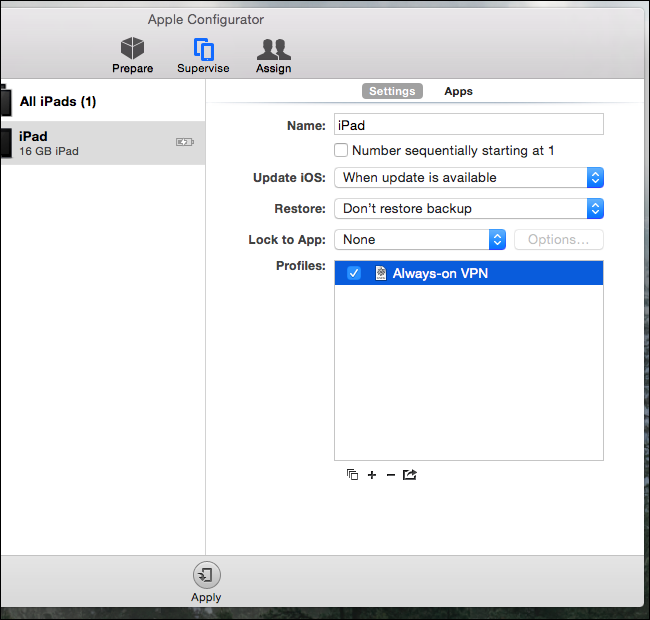650x620 pixels.
Task: Export the profile with share icon
Action: pyautogui.click(x=410, y=475)
